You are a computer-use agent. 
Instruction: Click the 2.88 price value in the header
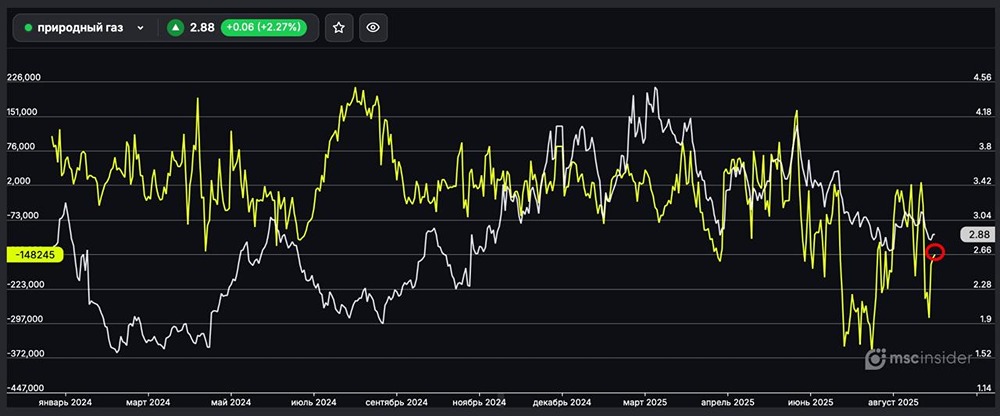202,28
